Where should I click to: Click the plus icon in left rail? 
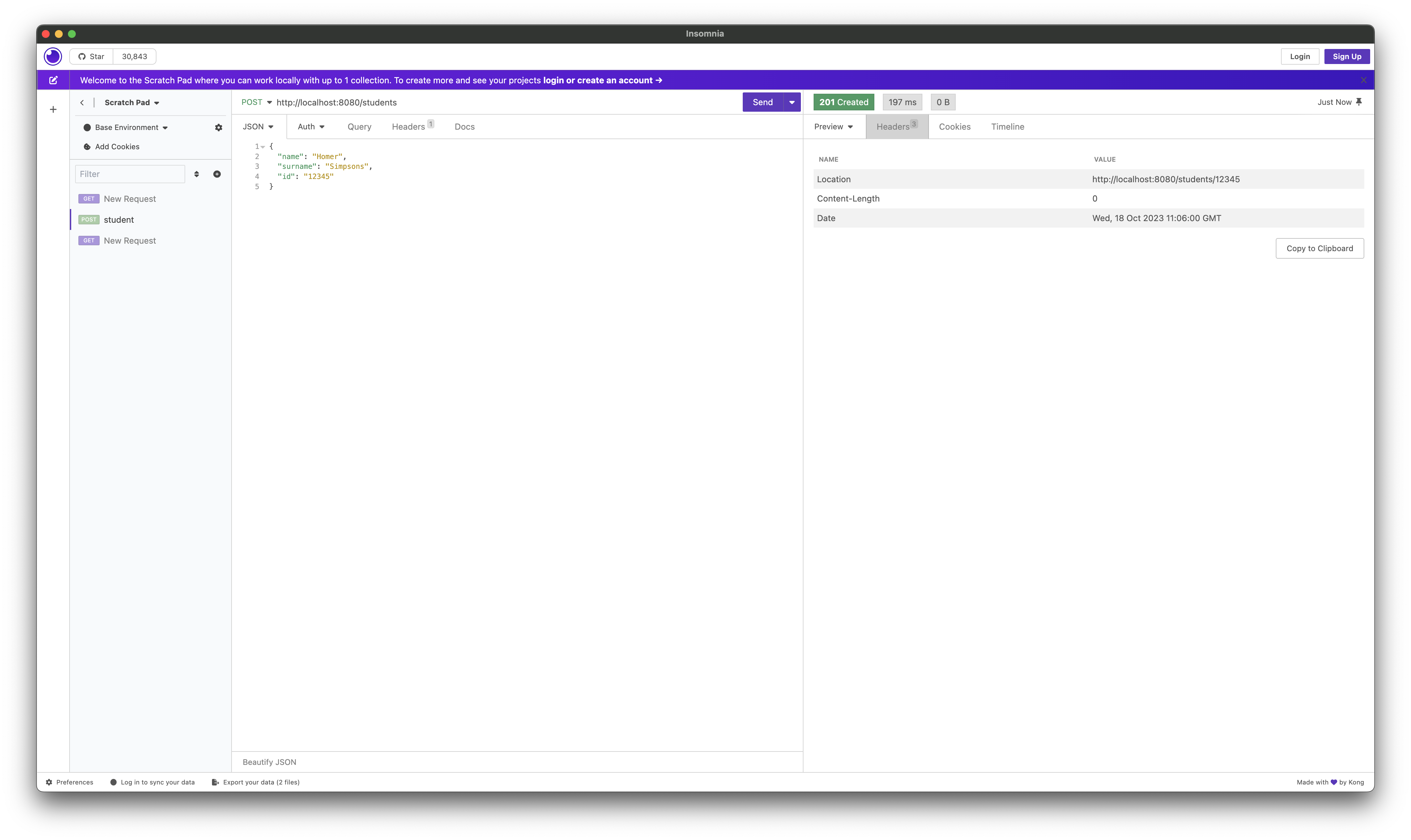tap(53, 109)
